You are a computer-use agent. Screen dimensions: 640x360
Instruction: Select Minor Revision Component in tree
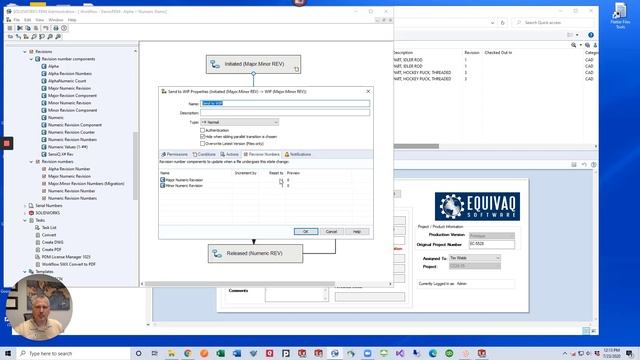click(73, 110)
